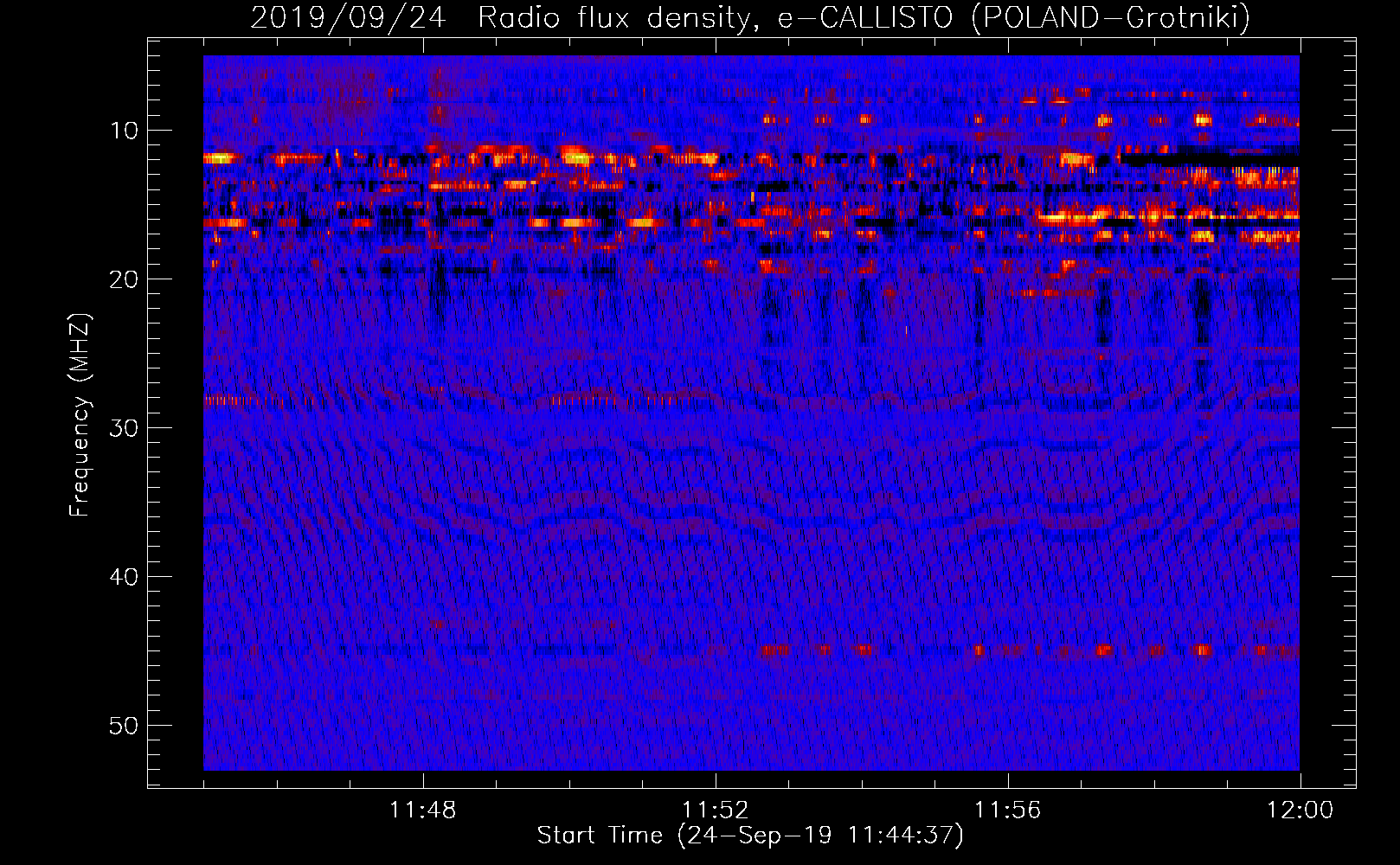Viewport: 1400px width, 865px height.
Task: Click the 10 frequency tick label
Action: pos(125,131)
